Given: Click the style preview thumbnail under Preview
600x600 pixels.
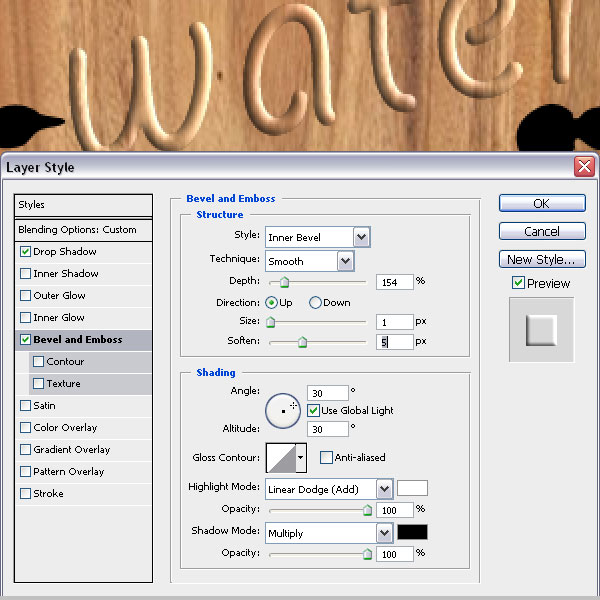Looking at the screenshot, I should [541, 330].
